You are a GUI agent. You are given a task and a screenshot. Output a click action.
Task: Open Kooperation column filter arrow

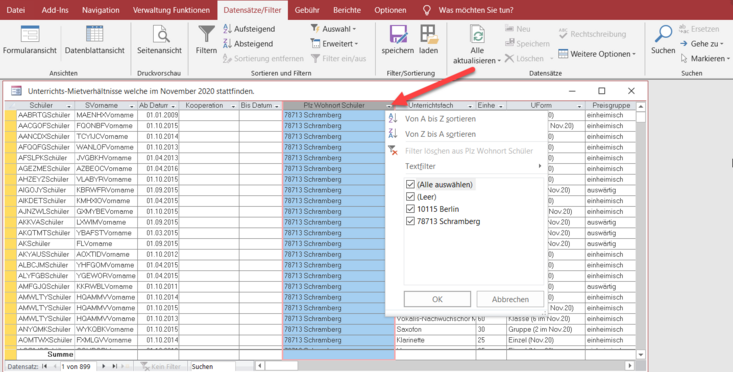point(234,106)
